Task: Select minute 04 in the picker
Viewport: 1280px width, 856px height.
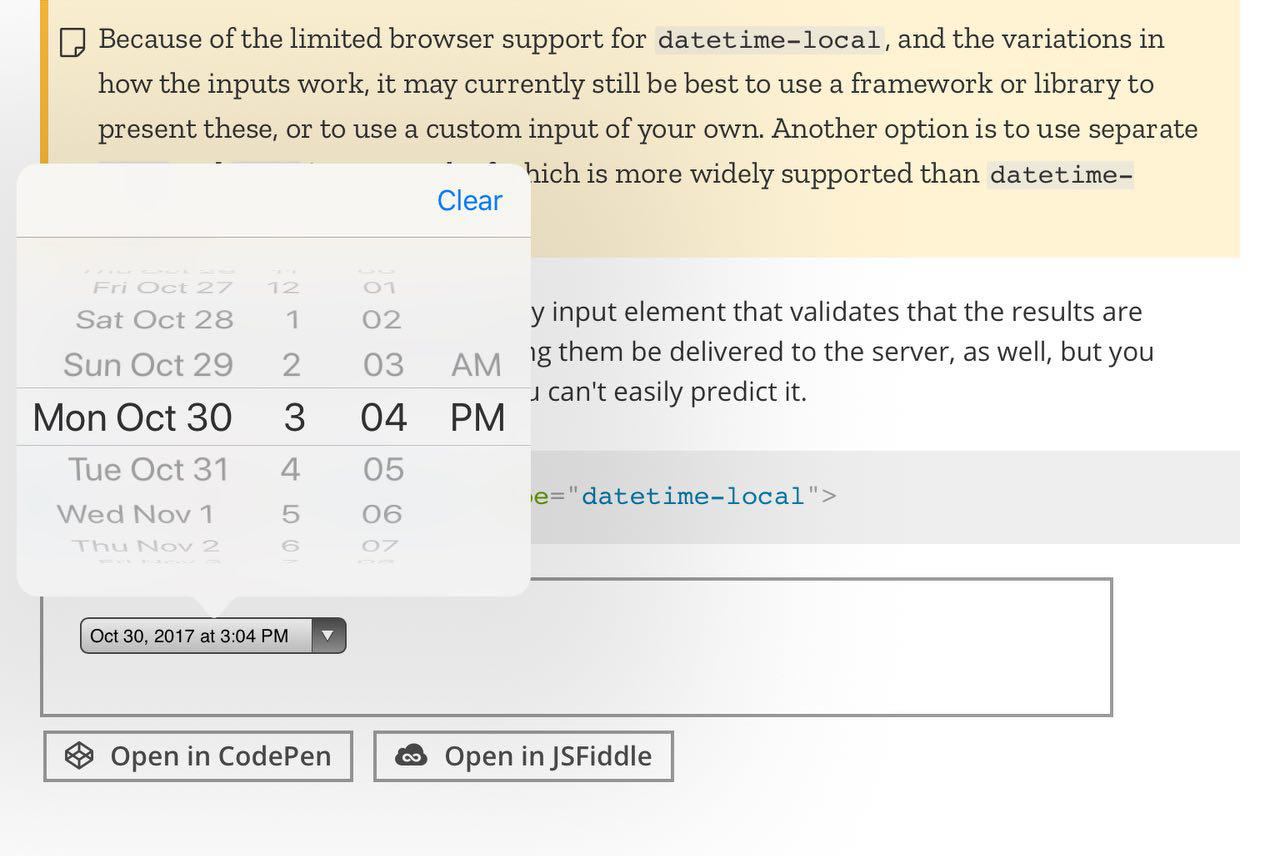Action: pos(383,417)
